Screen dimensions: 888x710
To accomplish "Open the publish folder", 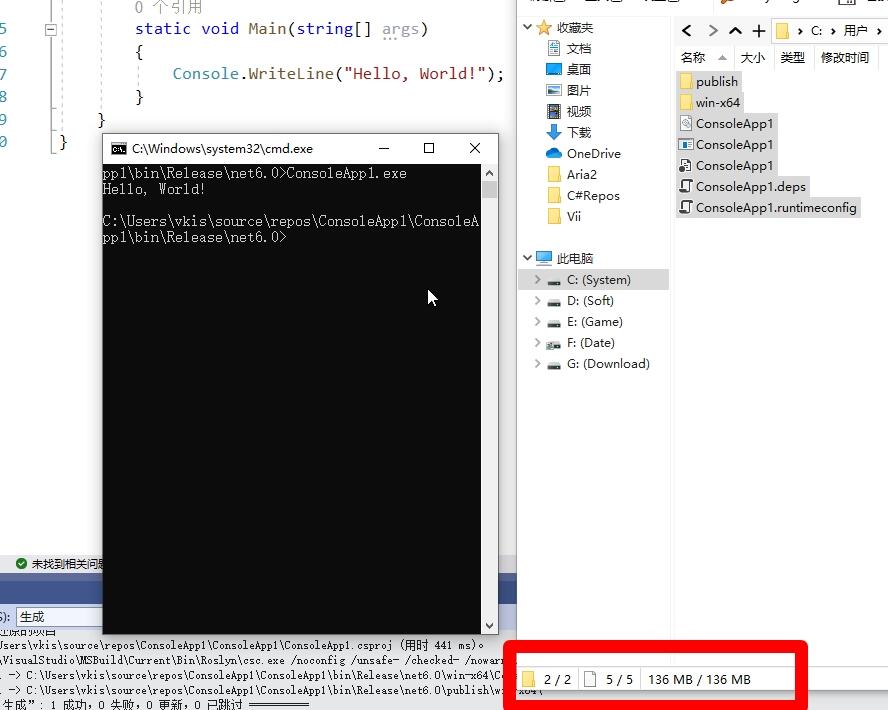I will point(716,81).
